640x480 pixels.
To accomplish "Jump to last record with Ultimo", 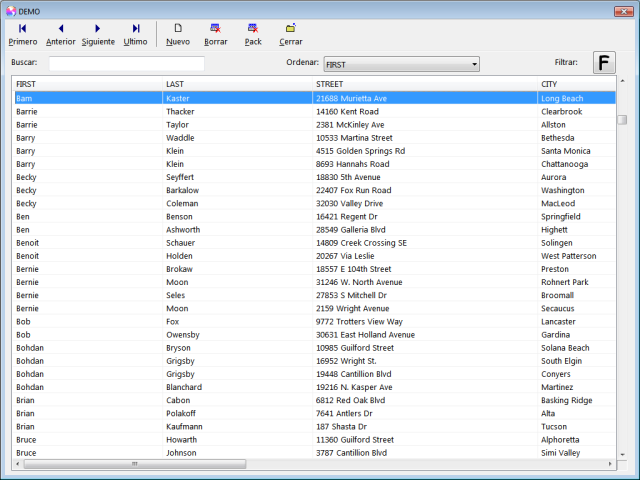I will [135, 34].
